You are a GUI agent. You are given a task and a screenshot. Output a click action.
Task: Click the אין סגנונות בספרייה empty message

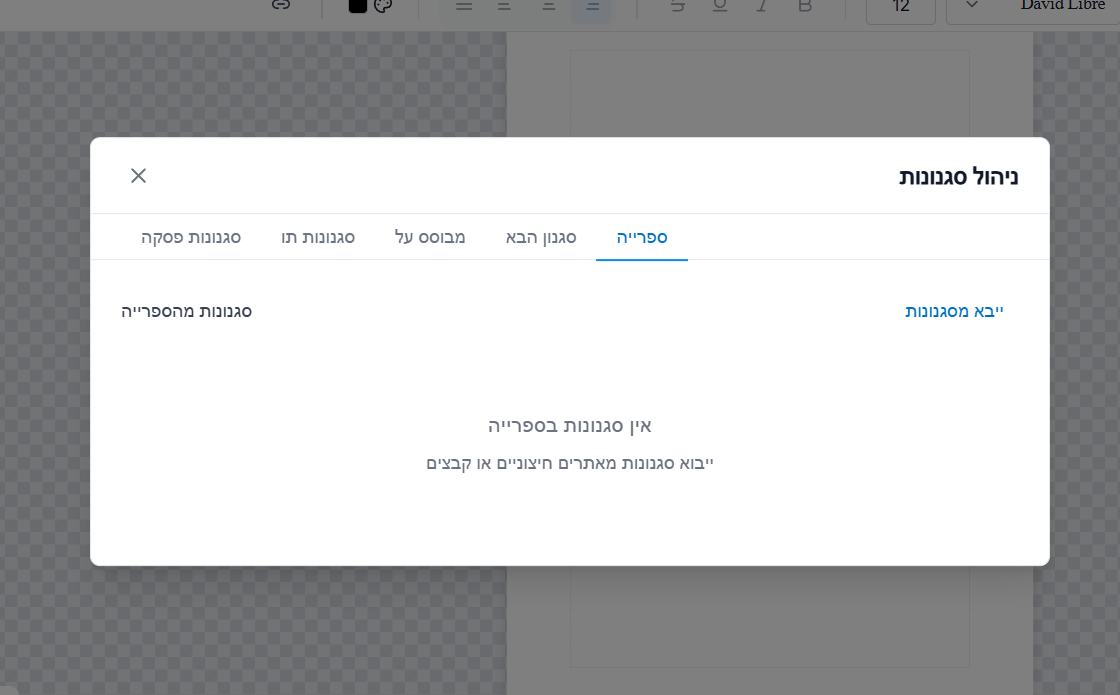570,426
